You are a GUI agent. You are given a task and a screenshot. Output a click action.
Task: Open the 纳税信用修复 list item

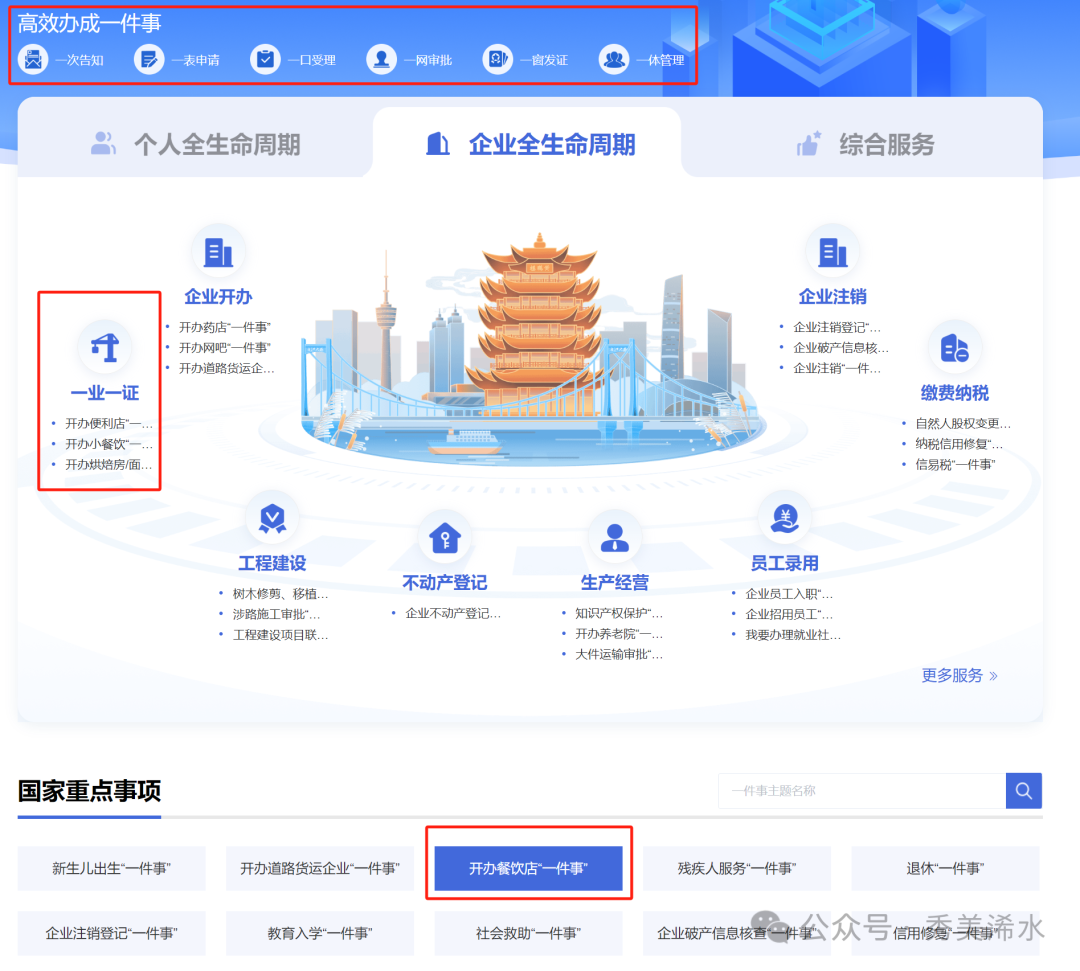tap(959, 444)
